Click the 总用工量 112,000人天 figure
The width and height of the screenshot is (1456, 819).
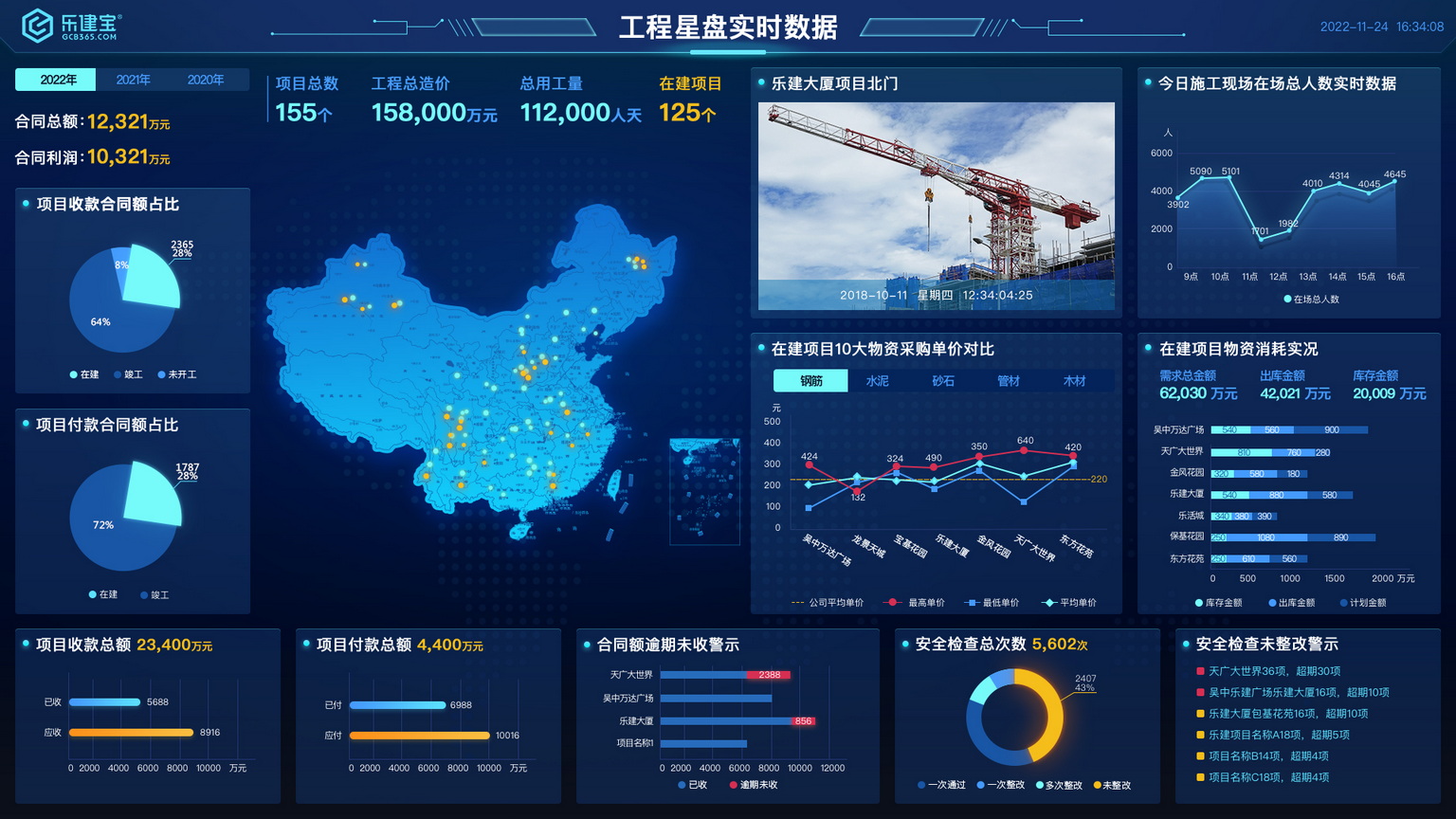pyautogui.click(x=580, y=113)
